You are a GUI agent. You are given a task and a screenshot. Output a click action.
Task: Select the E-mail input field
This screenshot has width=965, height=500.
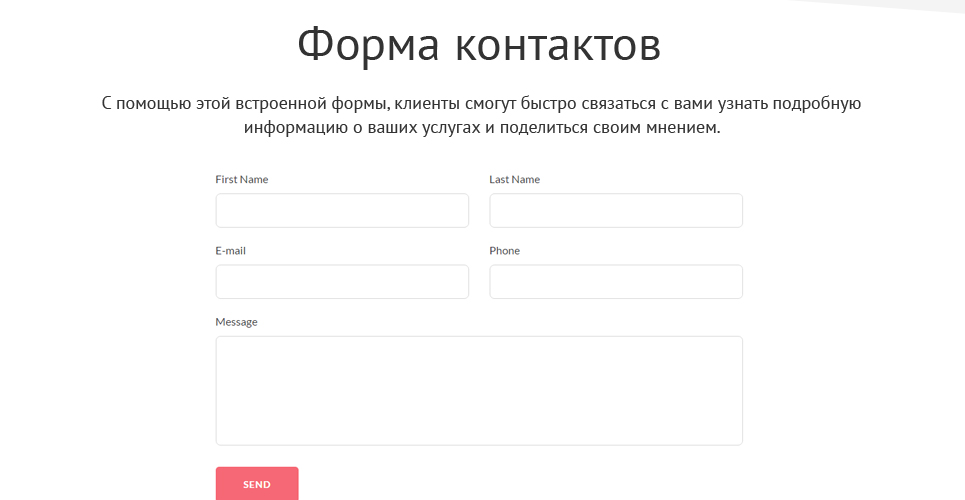click(342, 282)
